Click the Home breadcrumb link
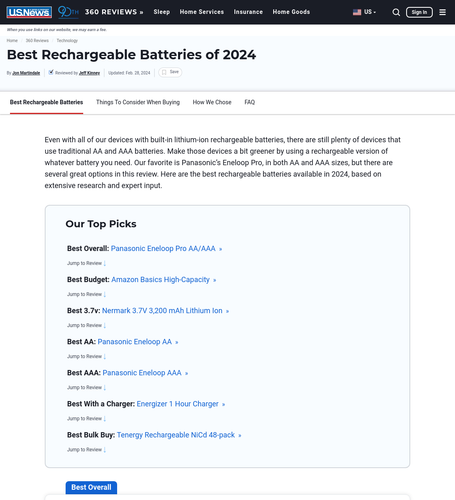 tap(12, 41)
